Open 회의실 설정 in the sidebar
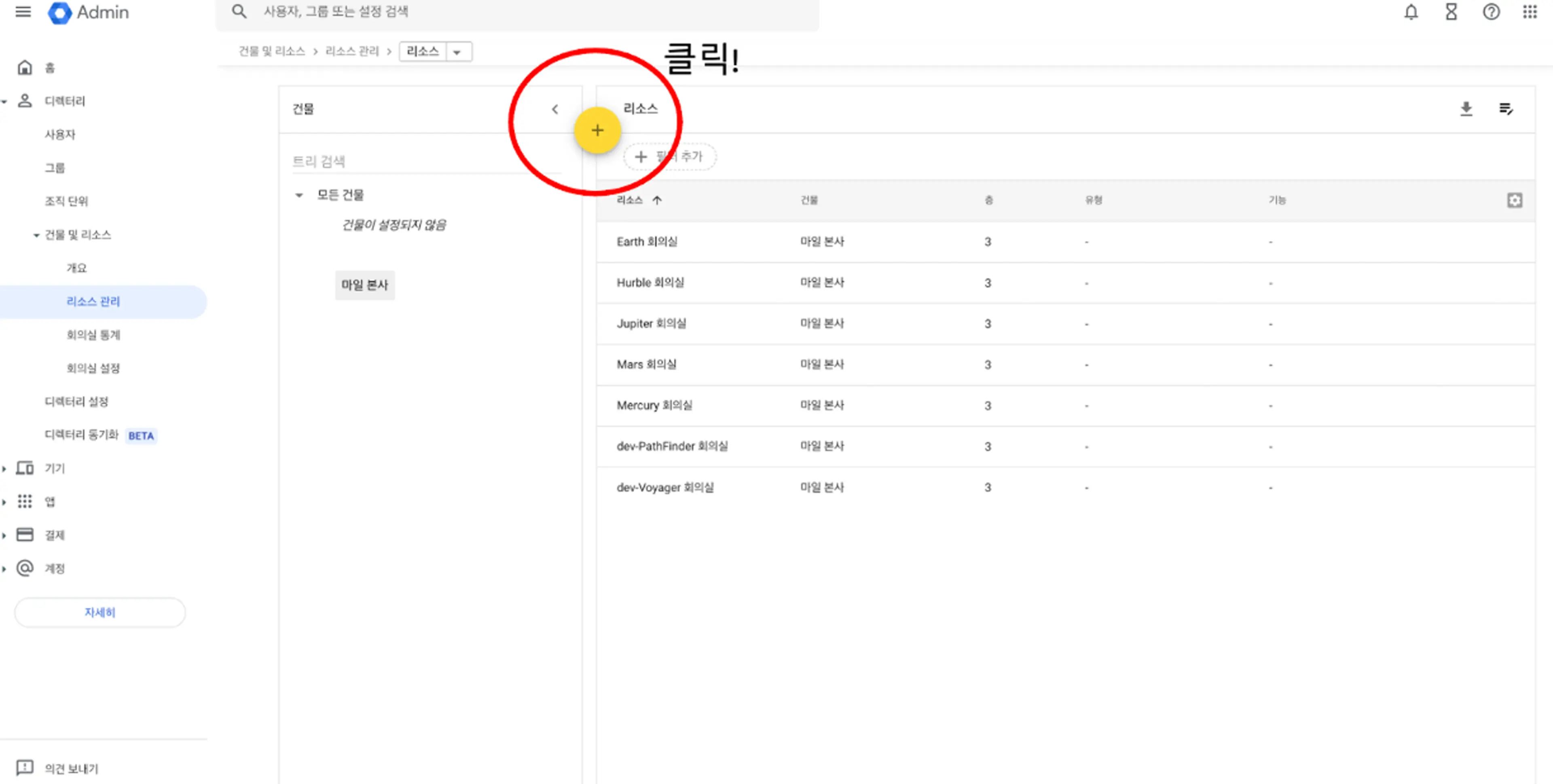1553x784 pixels. tap(93, 368)
